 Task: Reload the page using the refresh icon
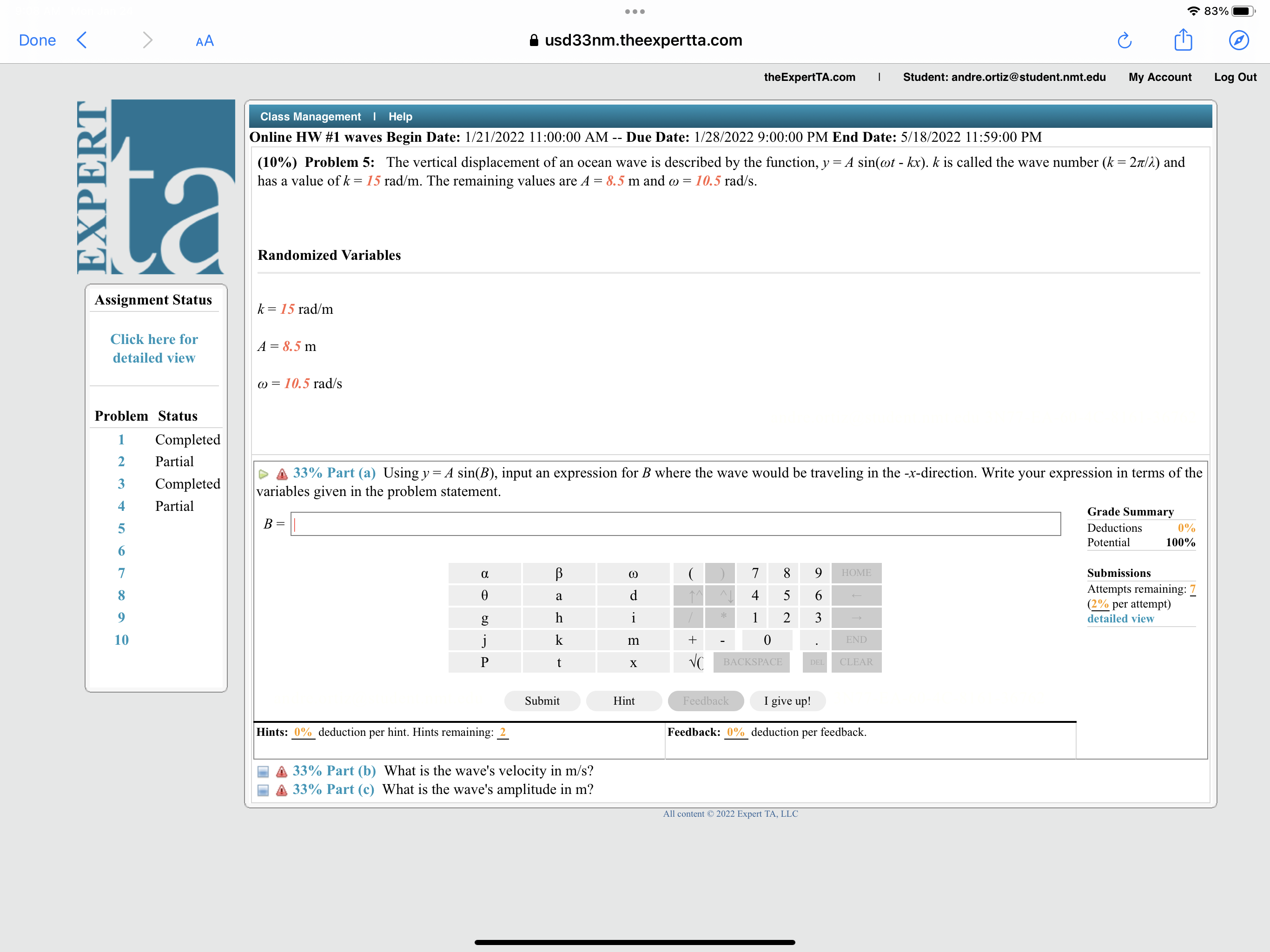pos(1125,40)
